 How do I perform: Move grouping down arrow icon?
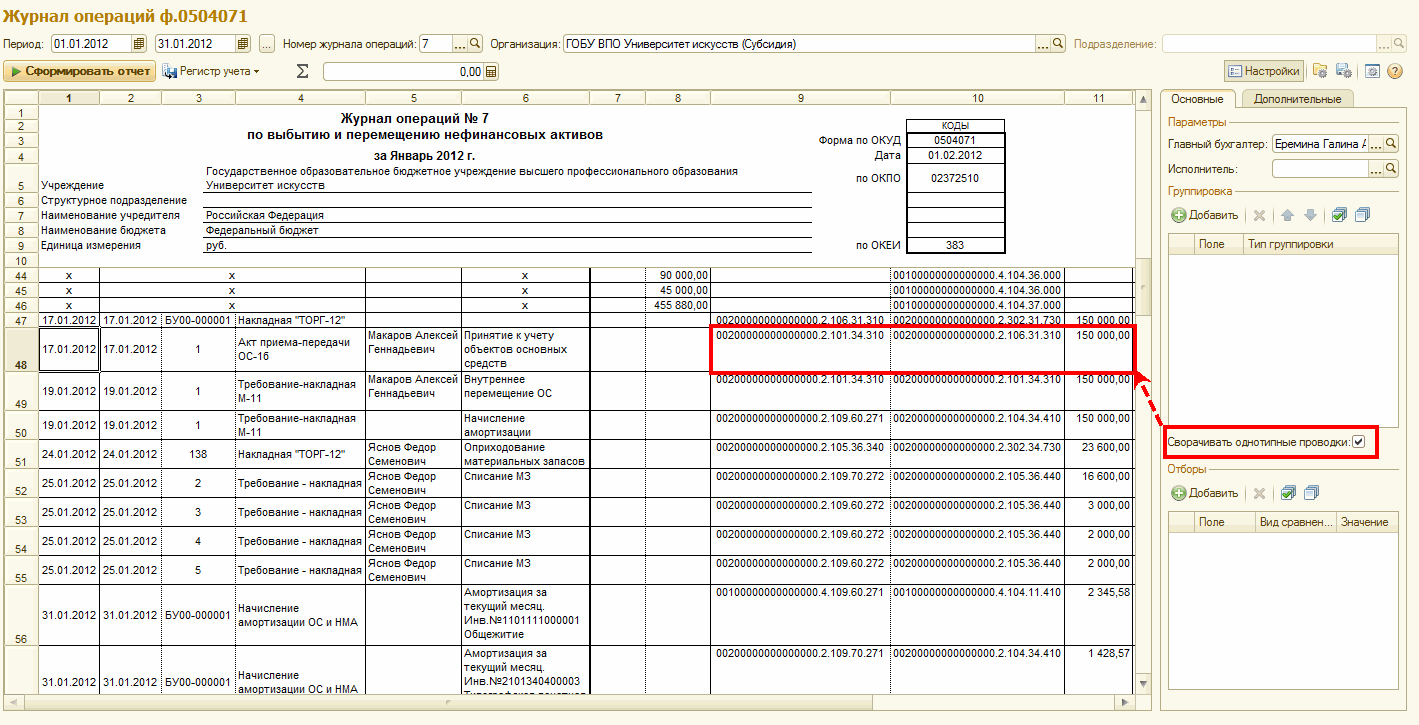[1310, 215]
